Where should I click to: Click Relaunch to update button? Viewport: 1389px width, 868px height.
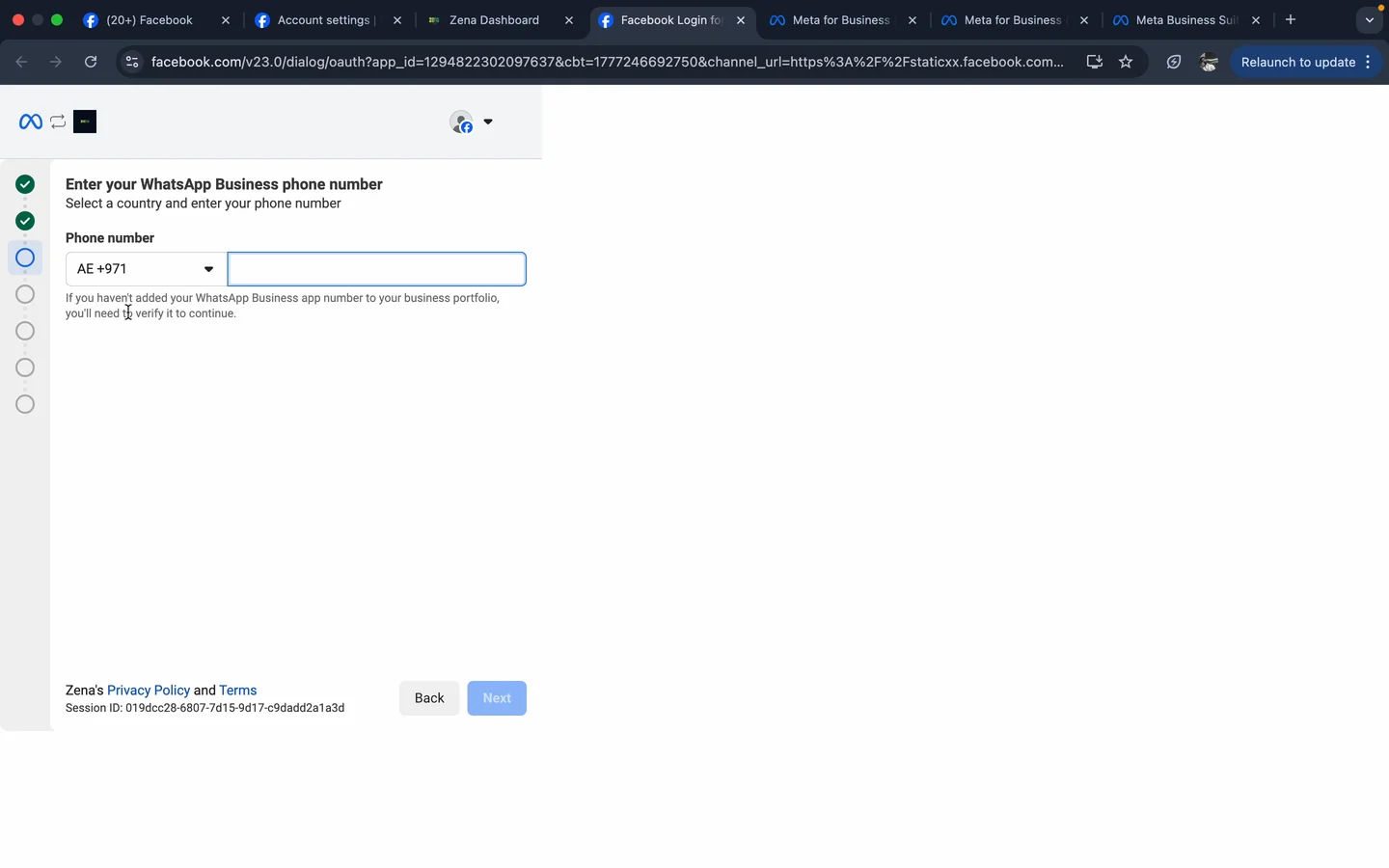click(x=1297, y=62)
